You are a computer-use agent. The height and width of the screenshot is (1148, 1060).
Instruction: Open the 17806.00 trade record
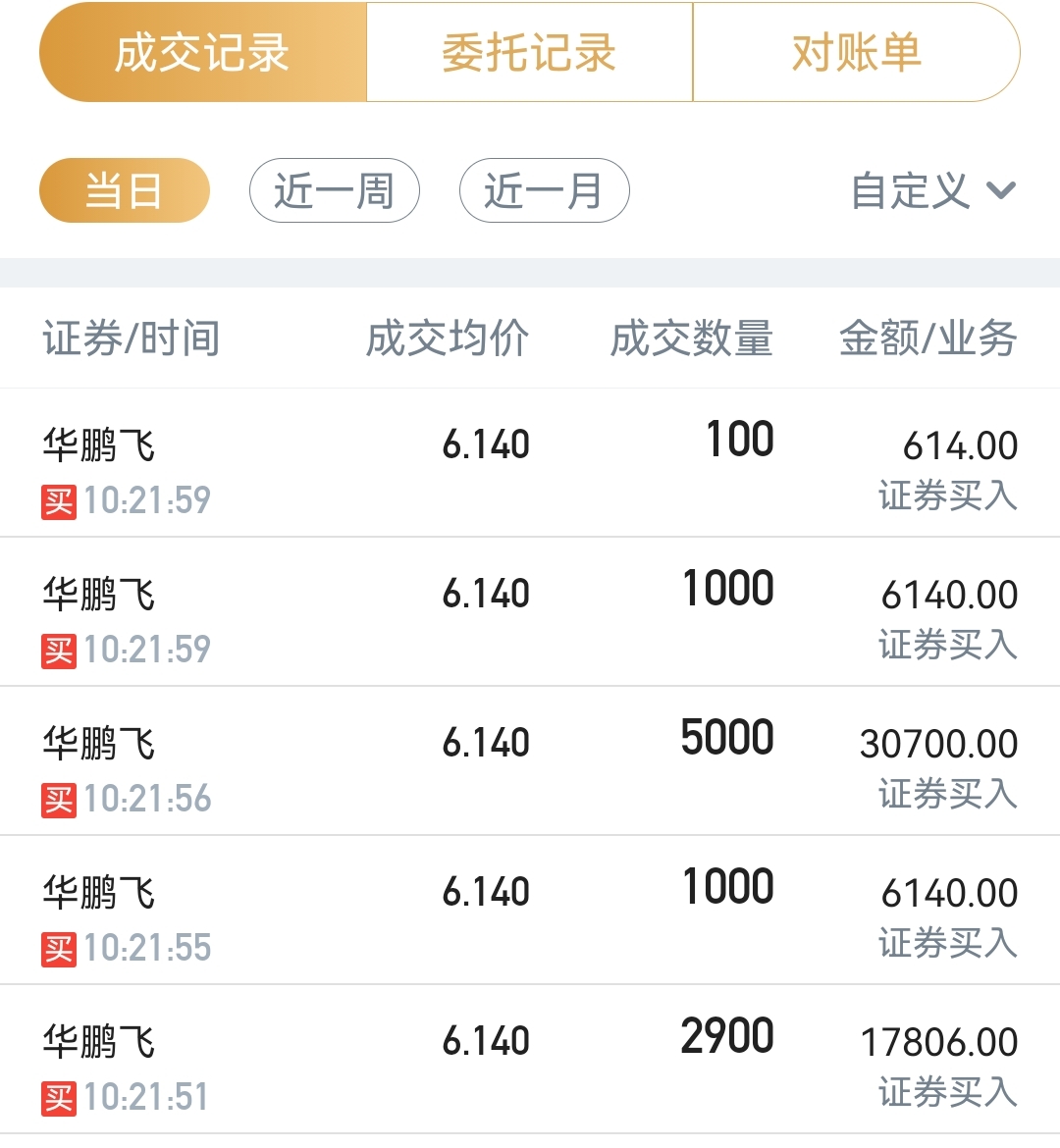click(x=530, y=1059)
